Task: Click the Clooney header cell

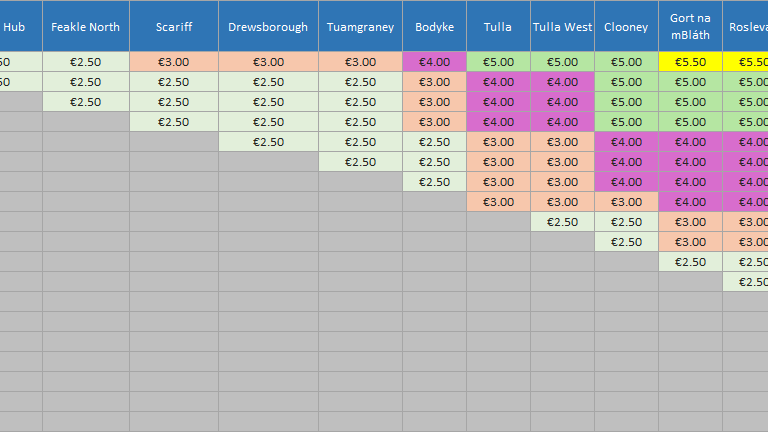Action: pyautogui.click(x=626, y=26)
